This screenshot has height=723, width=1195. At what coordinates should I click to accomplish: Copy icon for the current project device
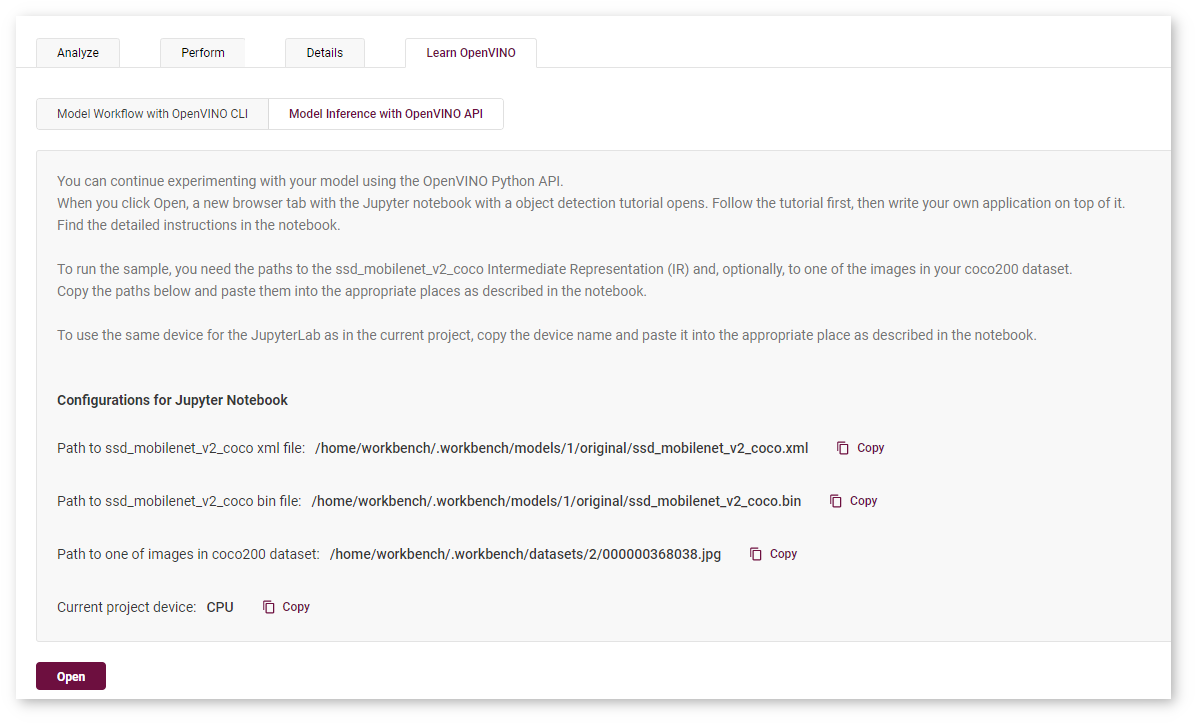coord(268,606)
